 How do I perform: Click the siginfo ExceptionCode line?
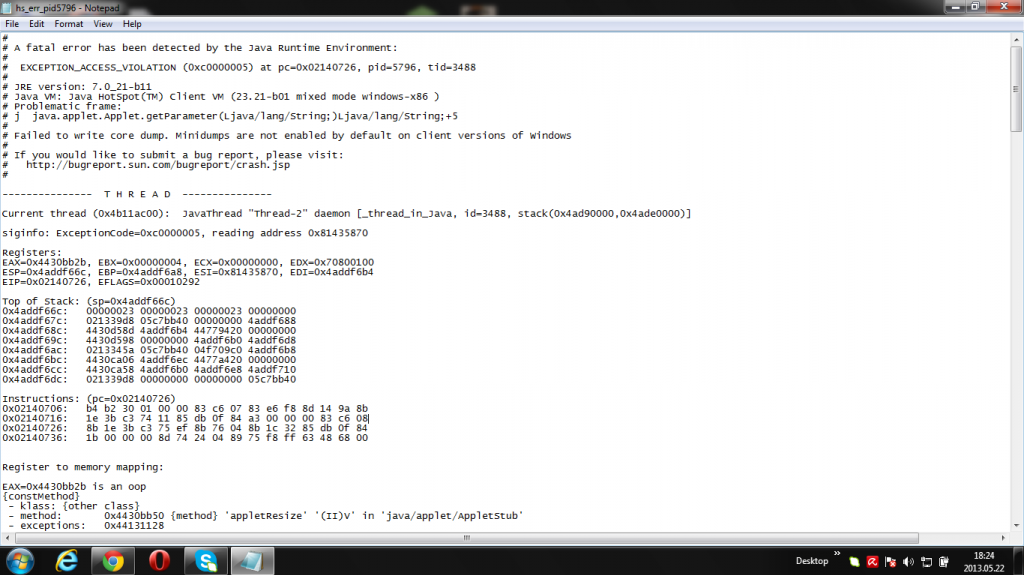click(185, 233)
